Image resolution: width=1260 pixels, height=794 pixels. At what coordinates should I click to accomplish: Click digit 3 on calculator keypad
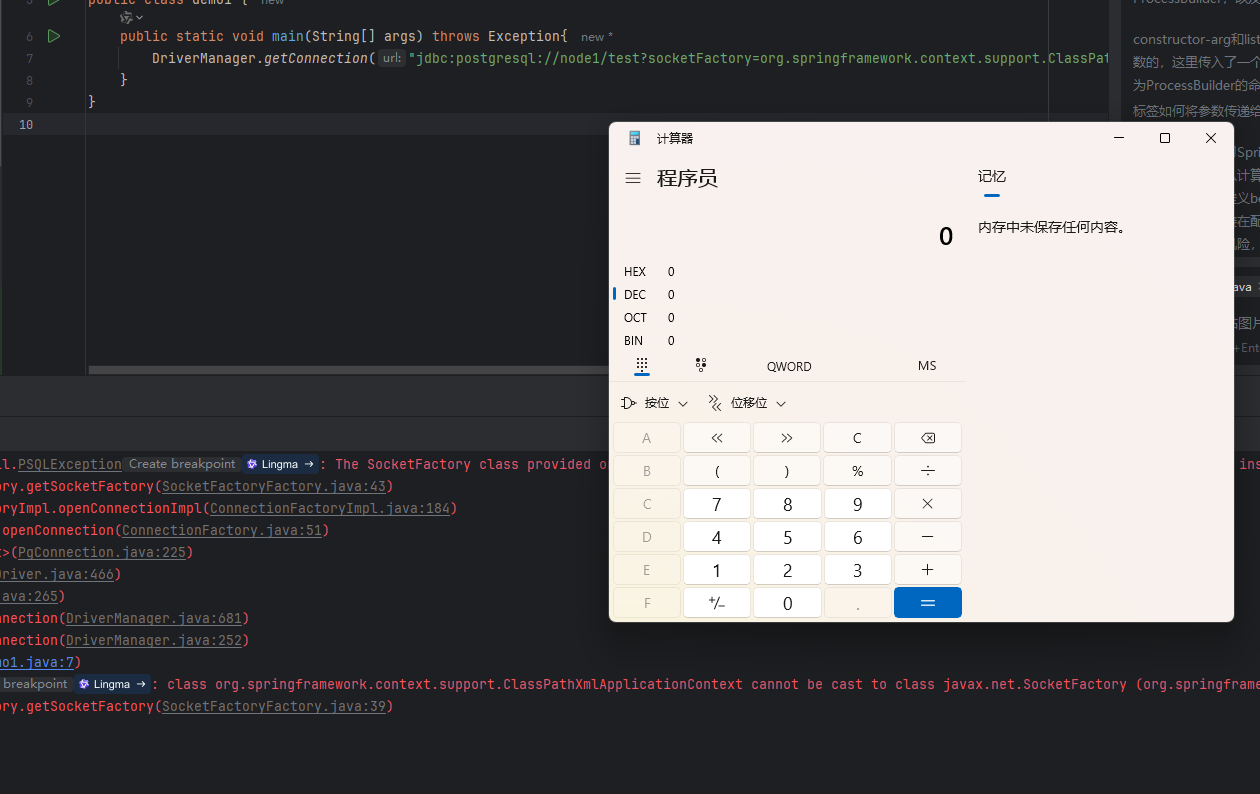[x=857, y=570]
